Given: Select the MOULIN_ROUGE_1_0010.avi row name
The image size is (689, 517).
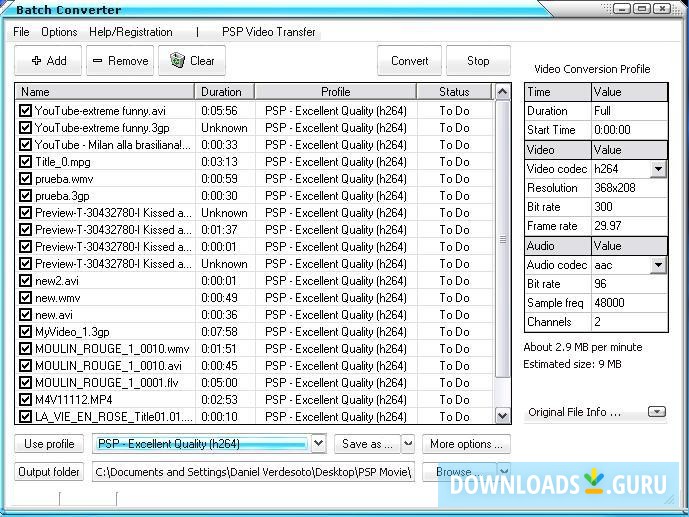Looking at the screenshot, I should (x=108, y=366).
